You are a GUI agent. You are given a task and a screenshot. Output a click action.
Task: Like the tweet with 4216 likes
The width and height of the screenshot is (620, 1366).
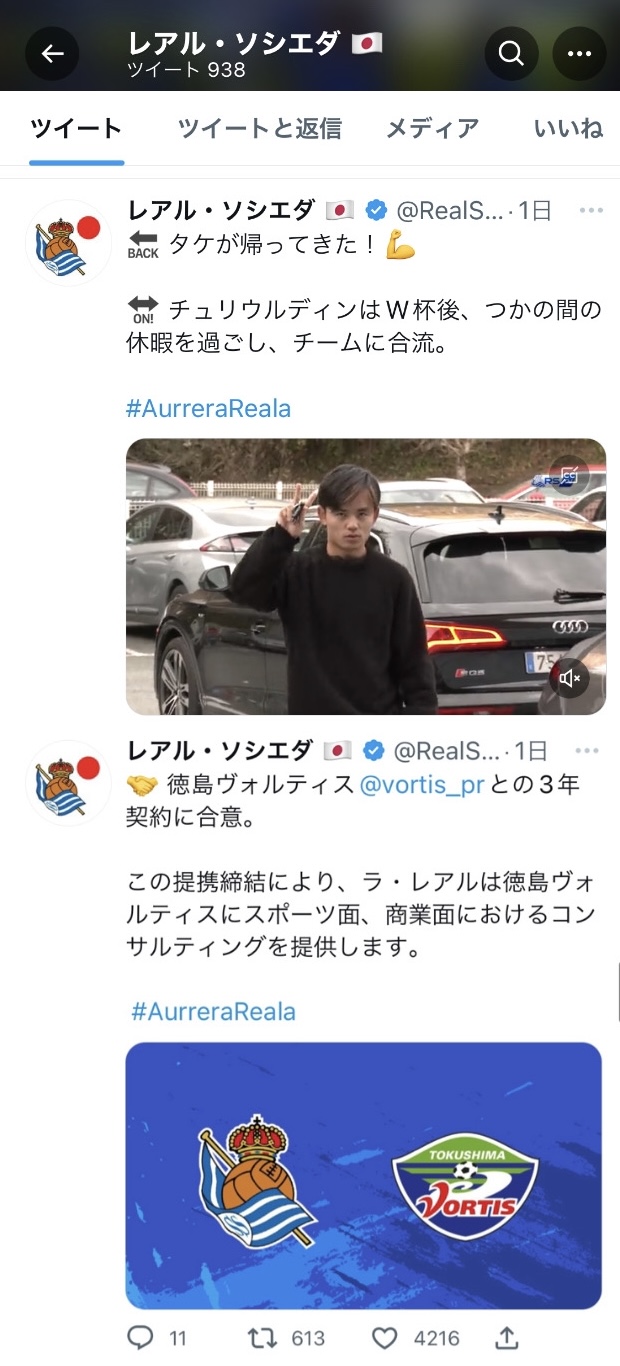pos(385,1337)
